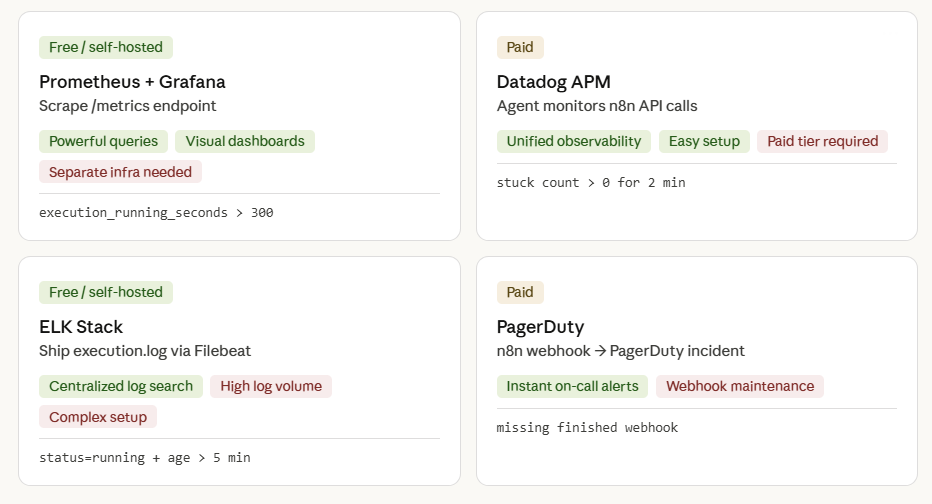Click the 'Visual dashboards' tag
The image size is (932, 504).
(245, 141)
